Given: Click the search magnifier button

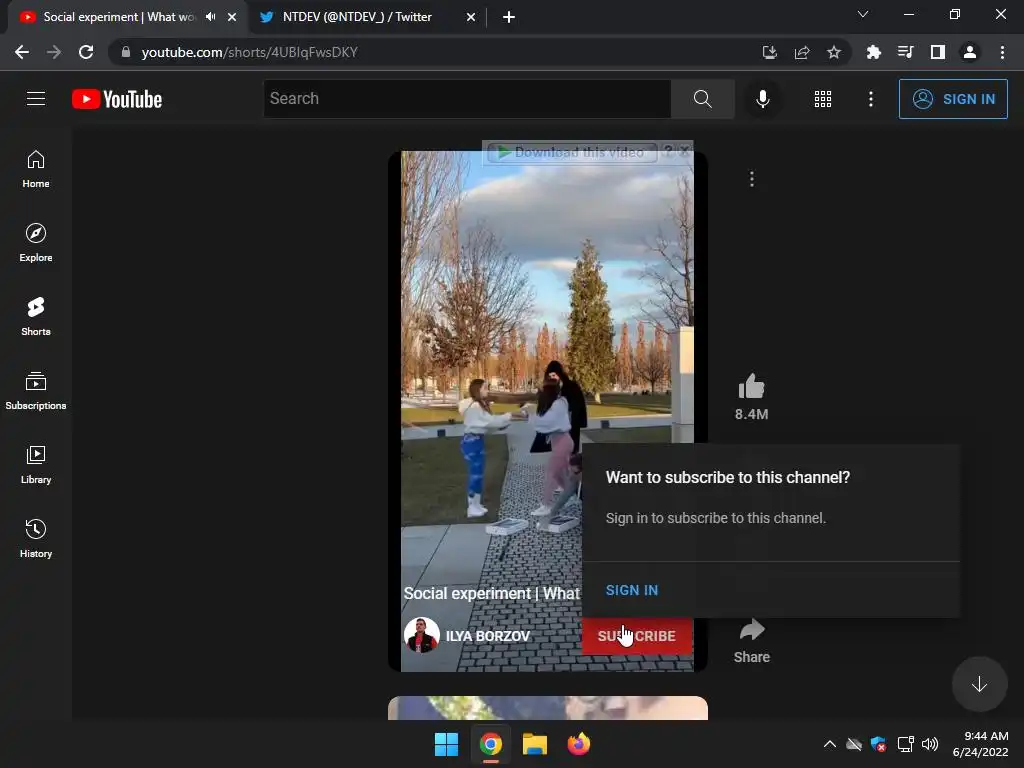Looking at the screenshot, I should 703,99.
